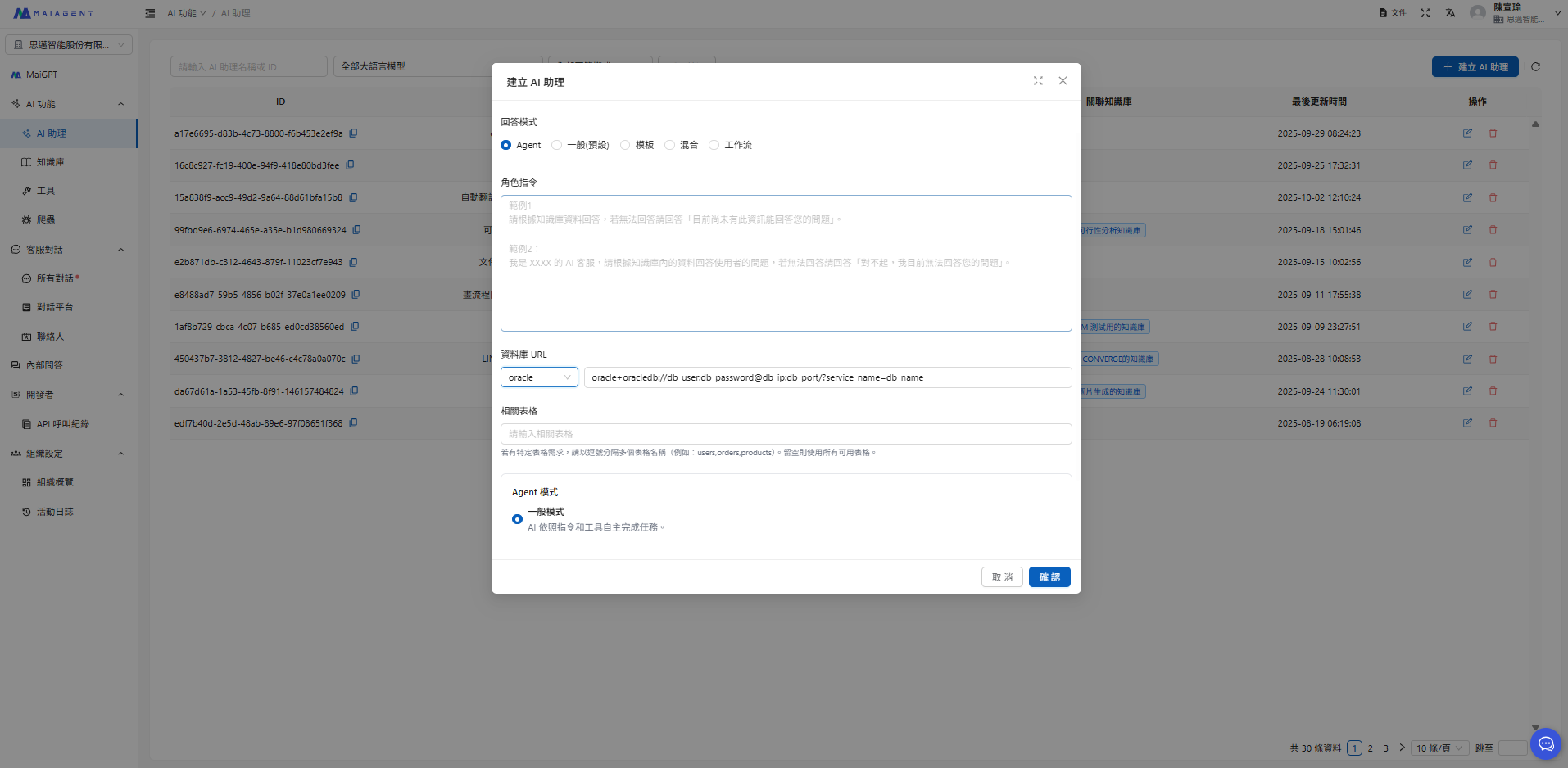1568x768 pixels.
Task: Click the refresh icon beside 建立 AI 助理
Action: pos(1535,67)
